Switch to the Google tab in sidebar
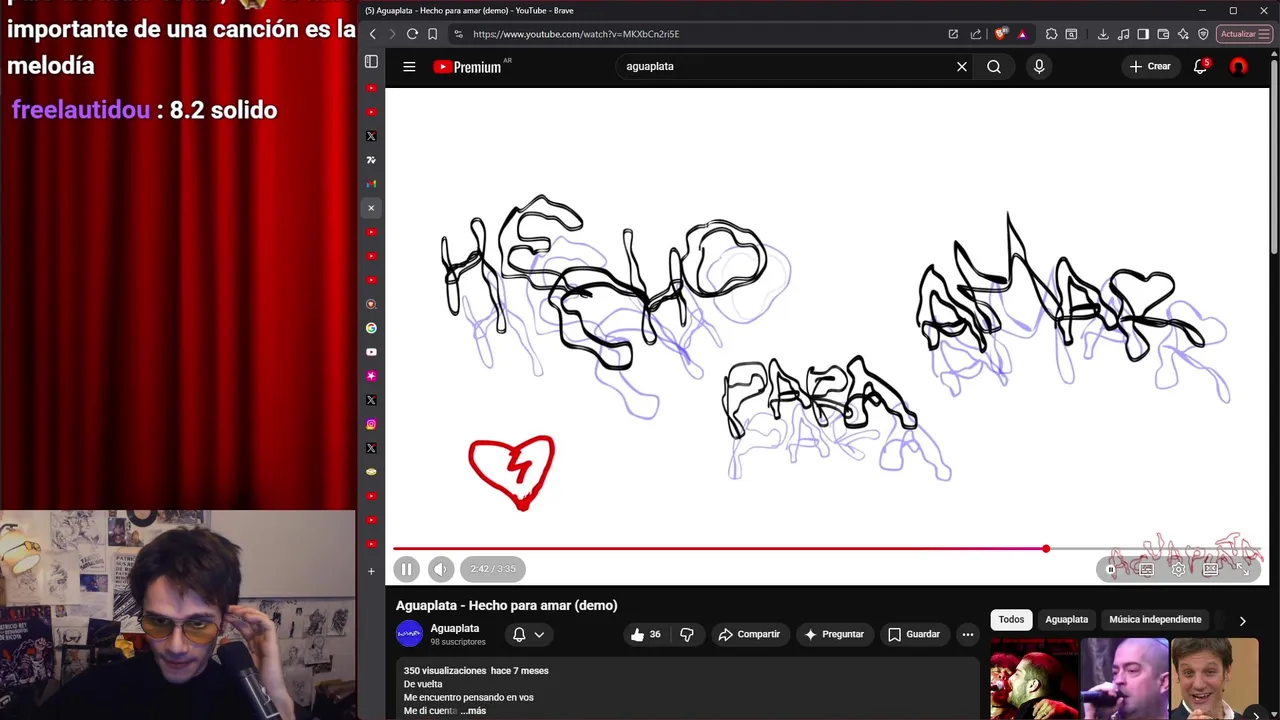Image resolution: width=1280 pixels, height=720 pixels. click(x=371, y=328)
